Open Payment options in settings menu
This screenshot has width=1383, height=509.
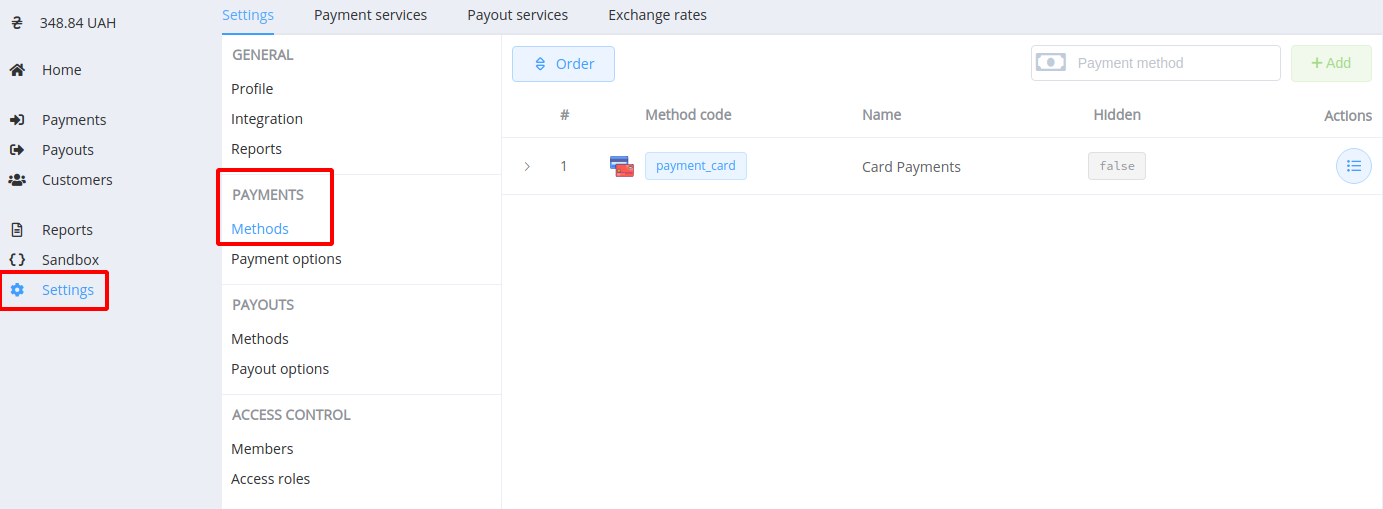pos(286,259)
